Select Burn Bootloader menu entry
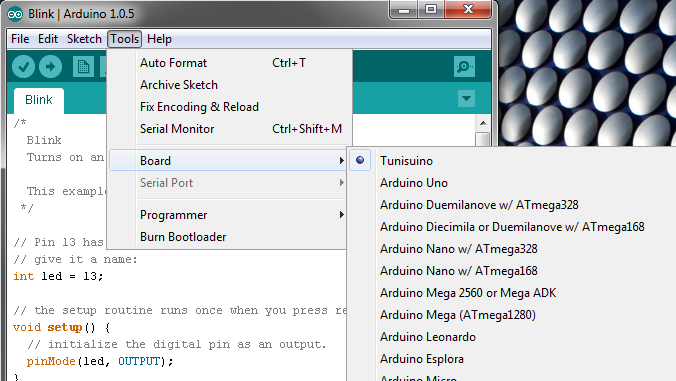This screenshot has height=381, width=676. [x=228, y=237]
